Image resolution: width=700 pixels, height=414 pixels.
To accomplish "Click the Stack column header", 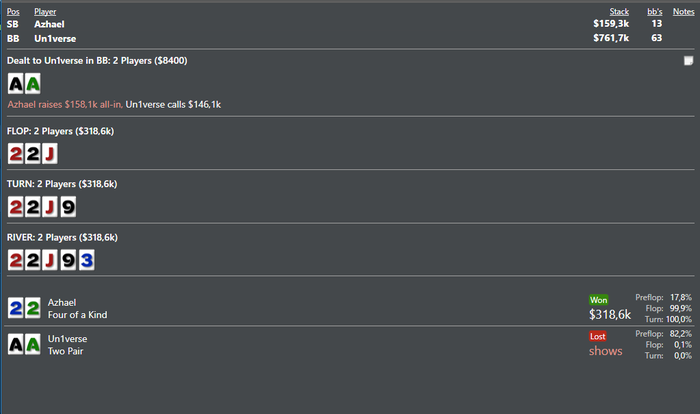I will click(619, 11).
